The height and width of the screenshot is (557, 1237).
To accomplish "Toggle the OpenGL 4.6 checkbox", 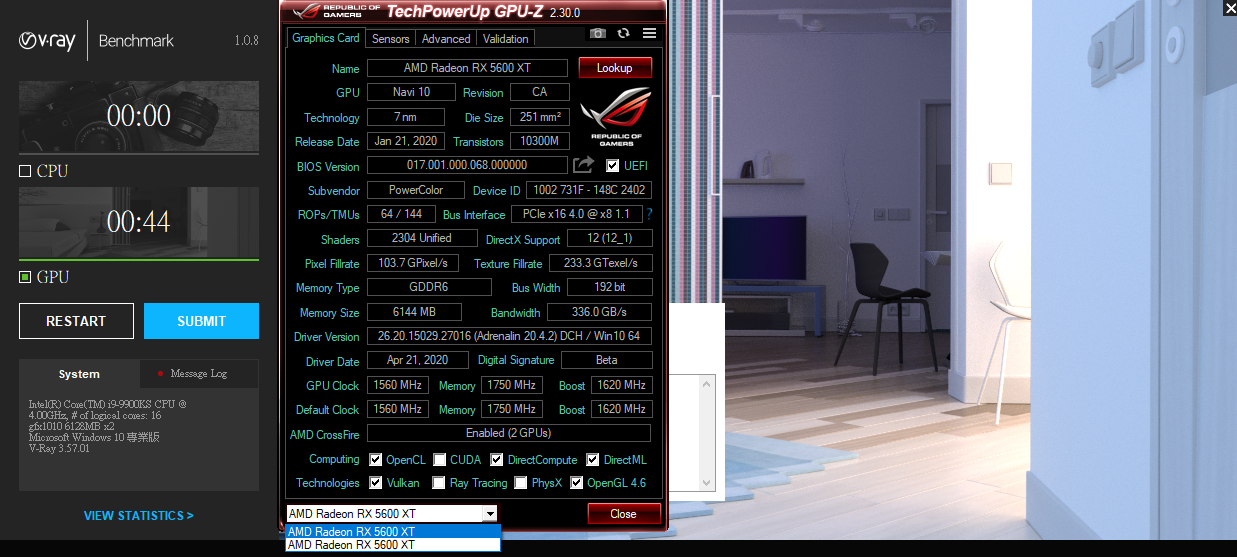I will [576, 482].
